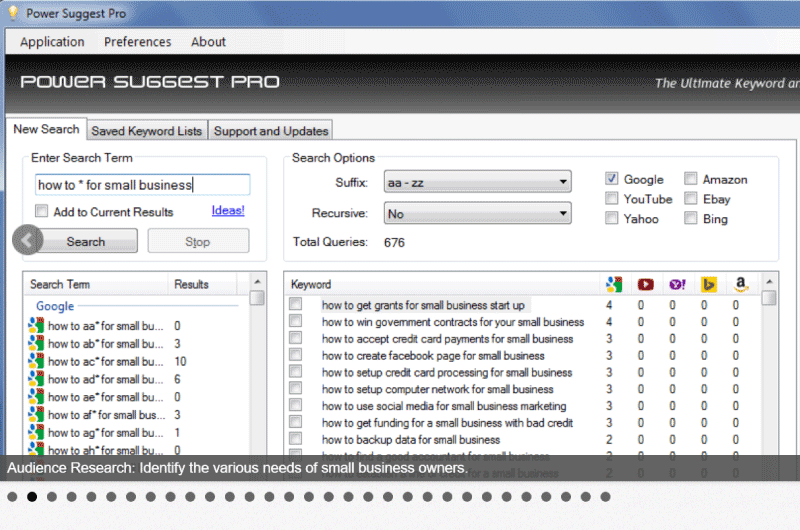
Task: Click Google icon beside 'how to ac*'
Action: point(36,361)
